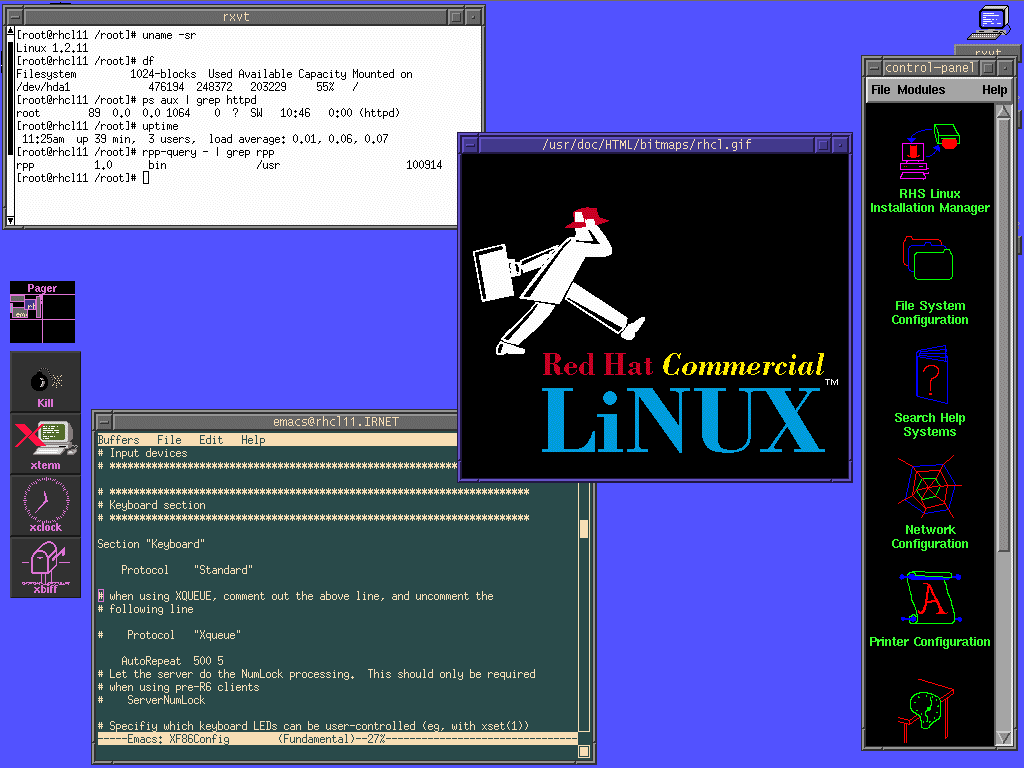The image size is (1024, 768).
Task: Open Edit menu in emacs
Action: (x=211, y=440)
